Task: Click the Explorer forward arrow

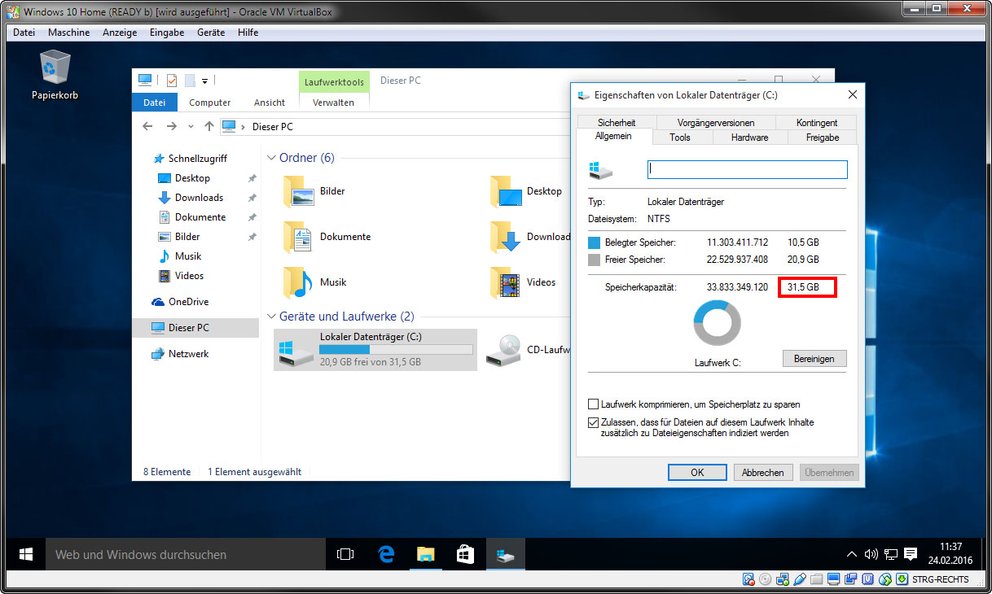Action: tap(171, 127)
